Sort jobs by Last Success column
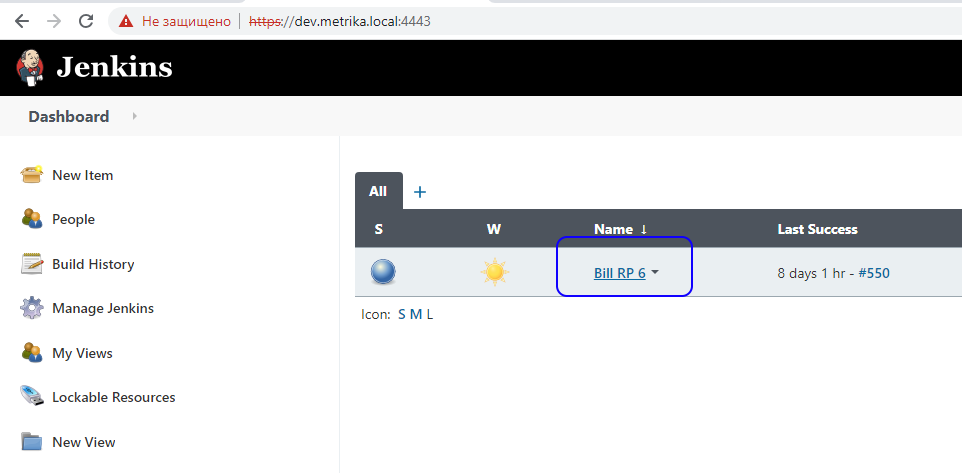The image size is (962, 473). point(817,229)
